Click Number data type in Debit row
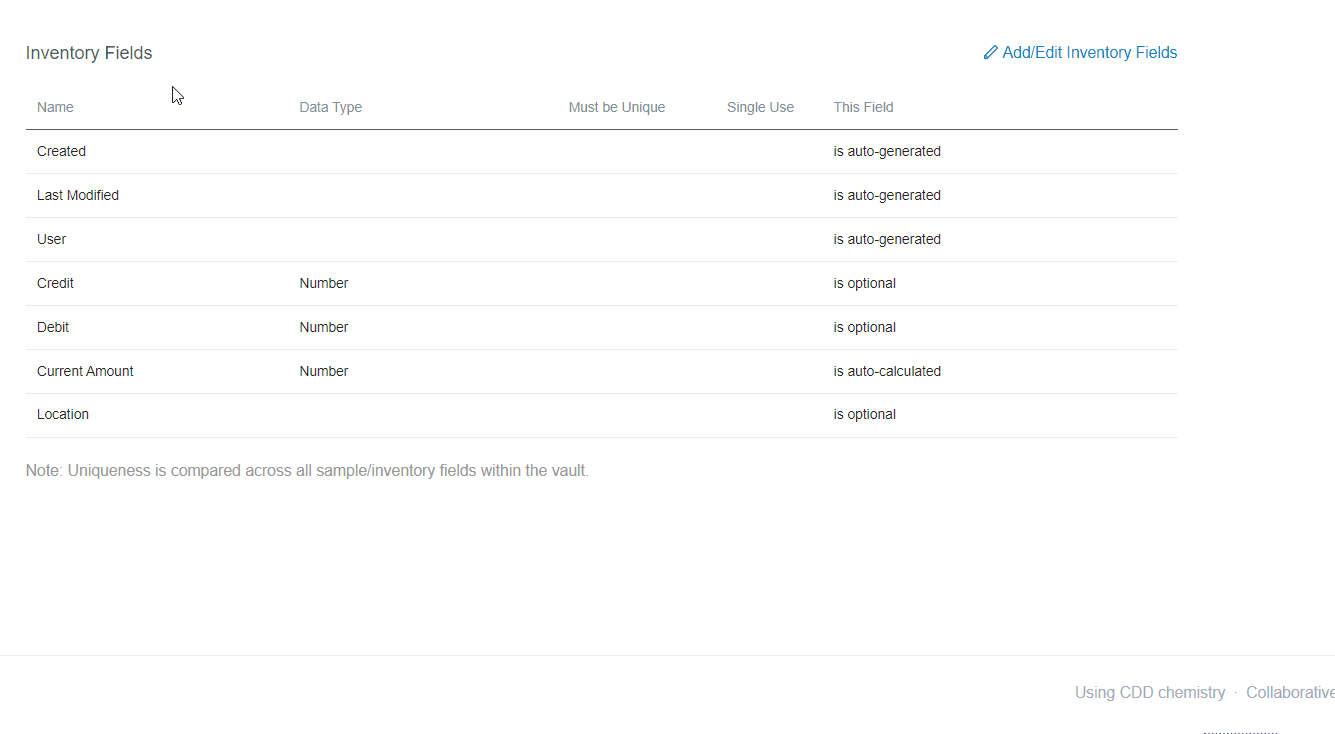 [324, 327]
